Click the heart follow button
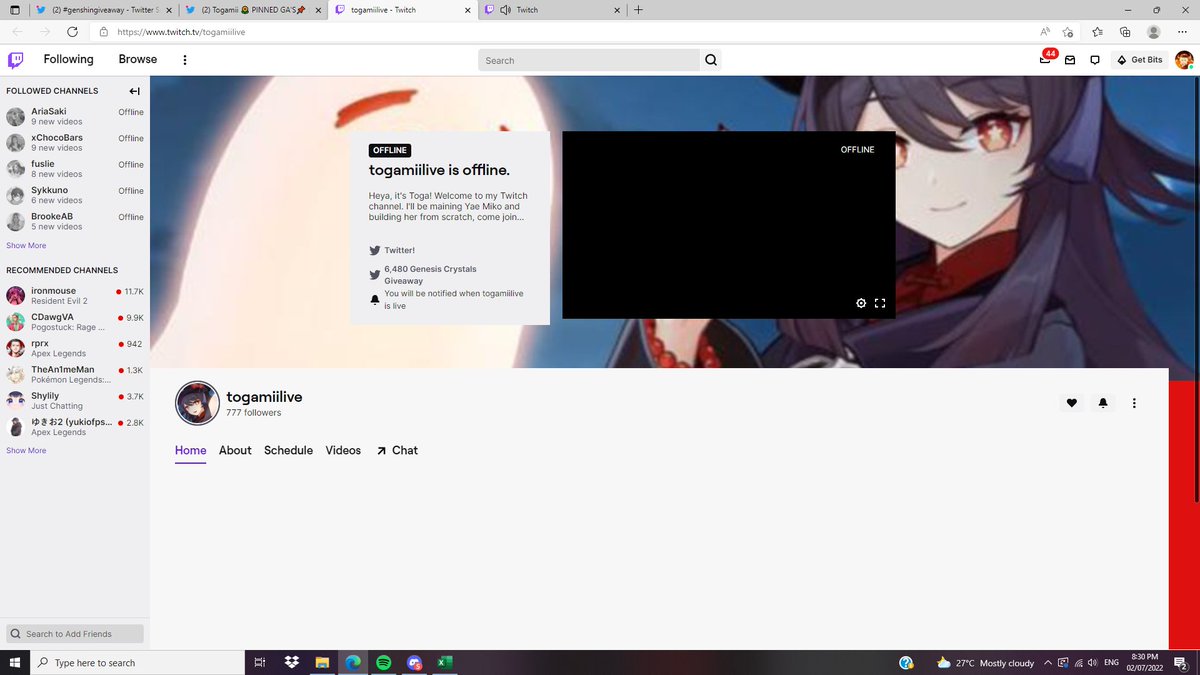The image size is (1200, 675). tap(1072, 403)
